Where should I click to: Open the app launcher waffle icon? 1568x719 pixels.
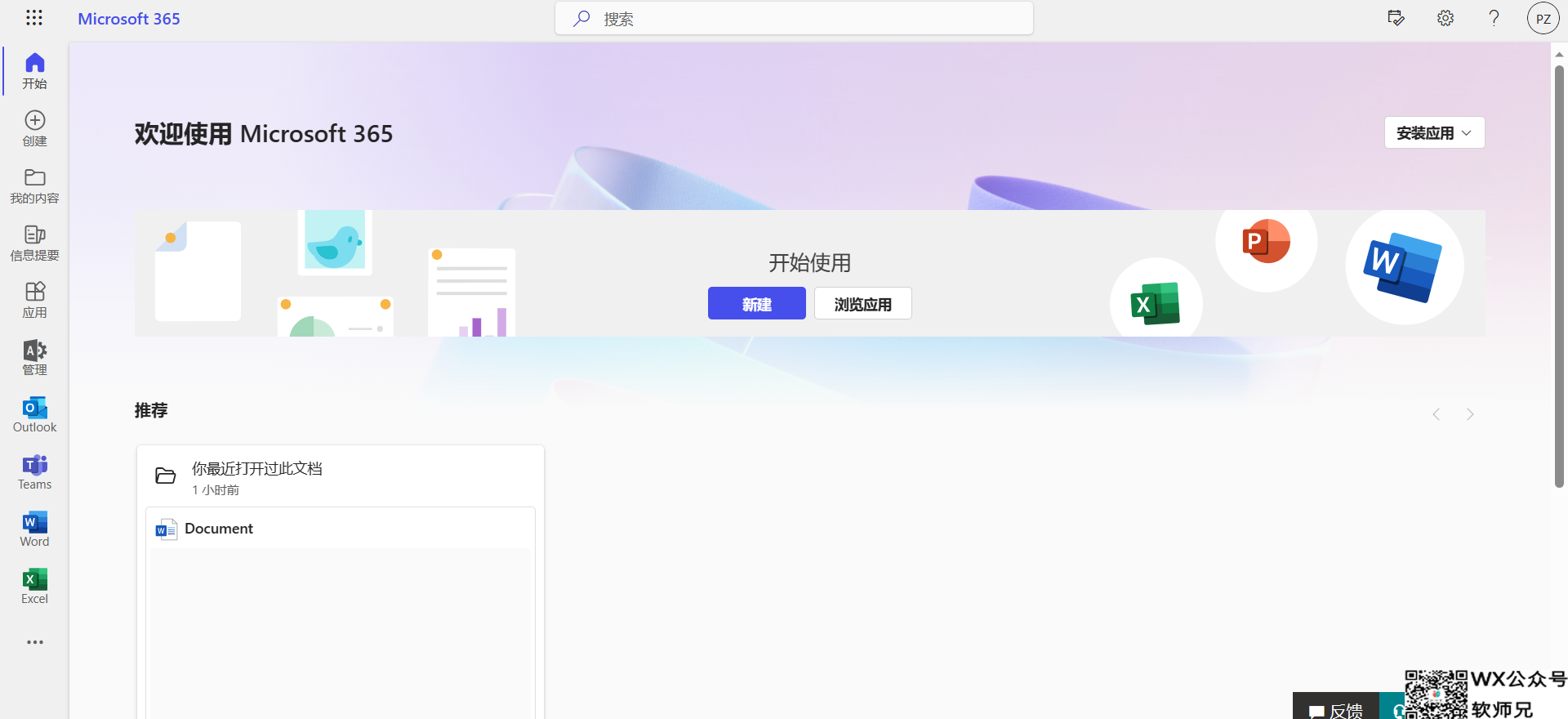pos(34,18)
